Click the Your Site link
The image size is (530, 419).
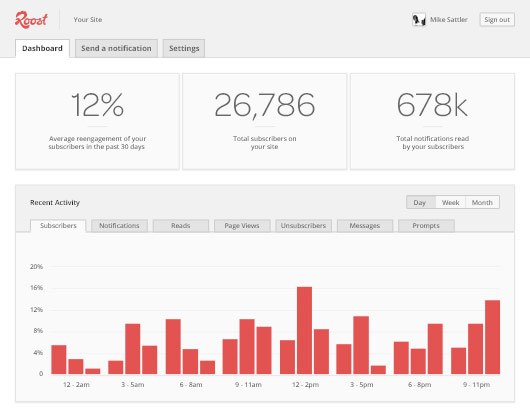point(88,20)
